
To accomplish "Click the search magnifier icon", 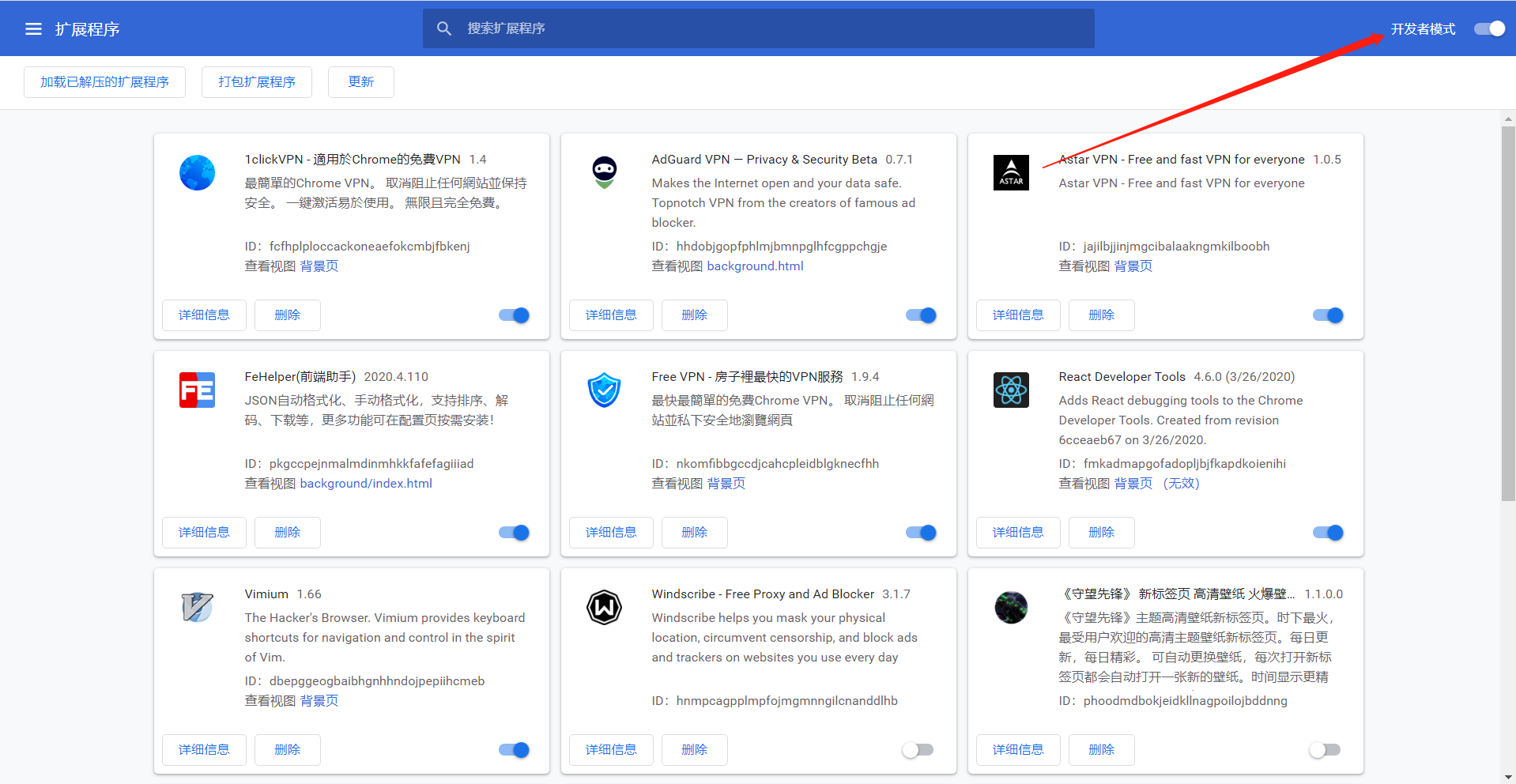I will pos(444,28).
